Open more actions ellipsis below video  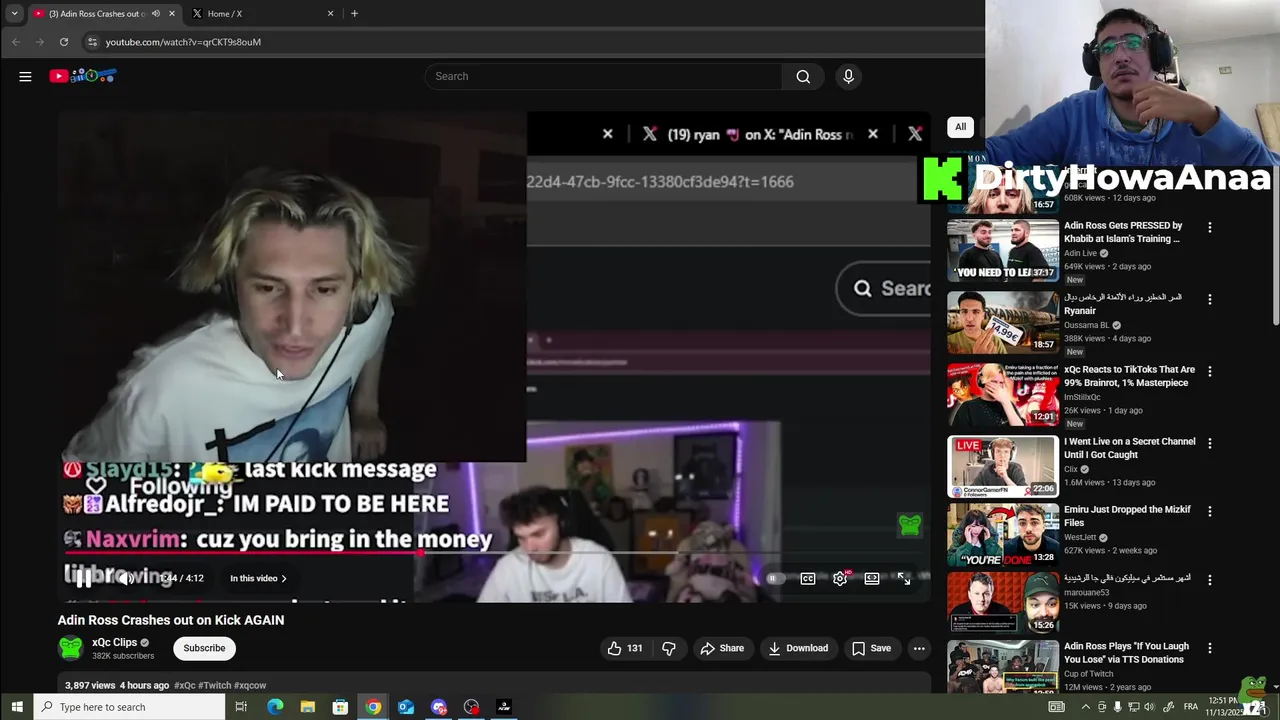point(918,648)
